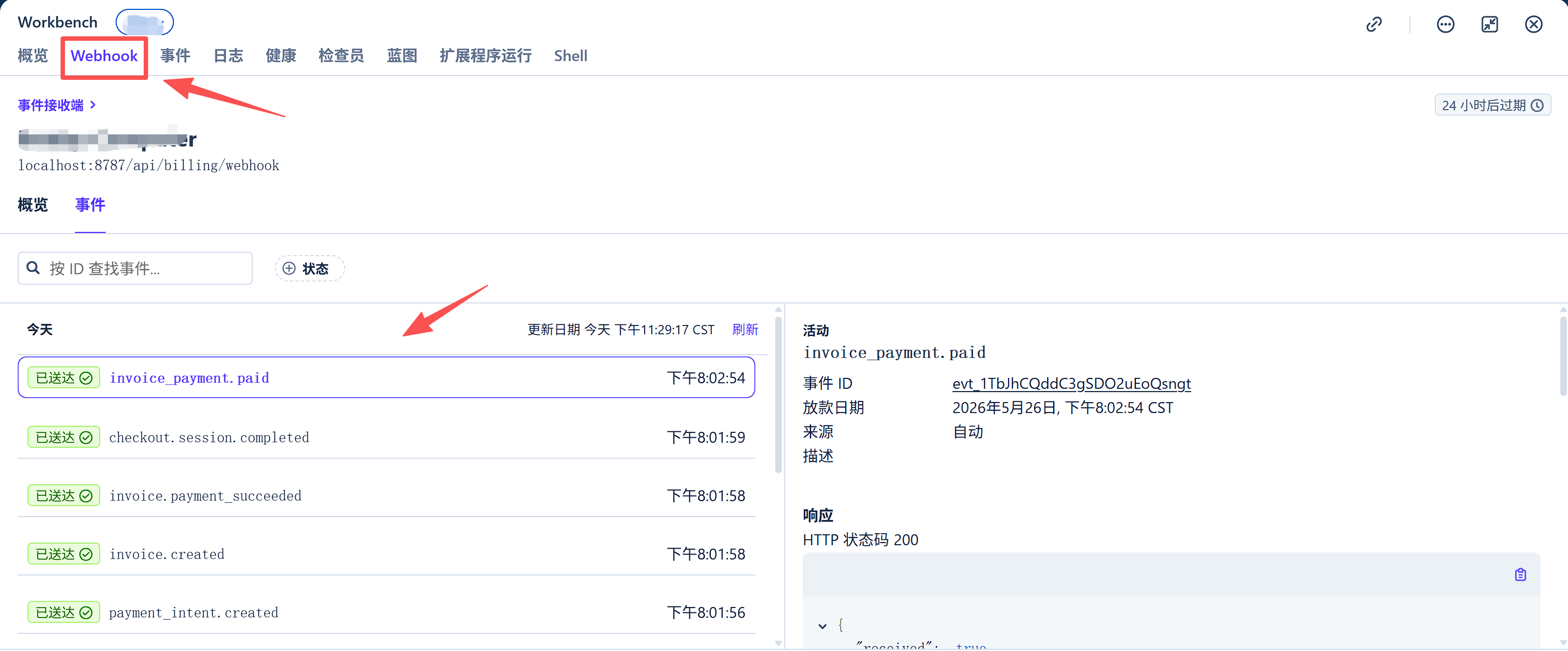1568x651 pixels.
Task: Click the 来源 value 自动
Action: click(968, 432)
